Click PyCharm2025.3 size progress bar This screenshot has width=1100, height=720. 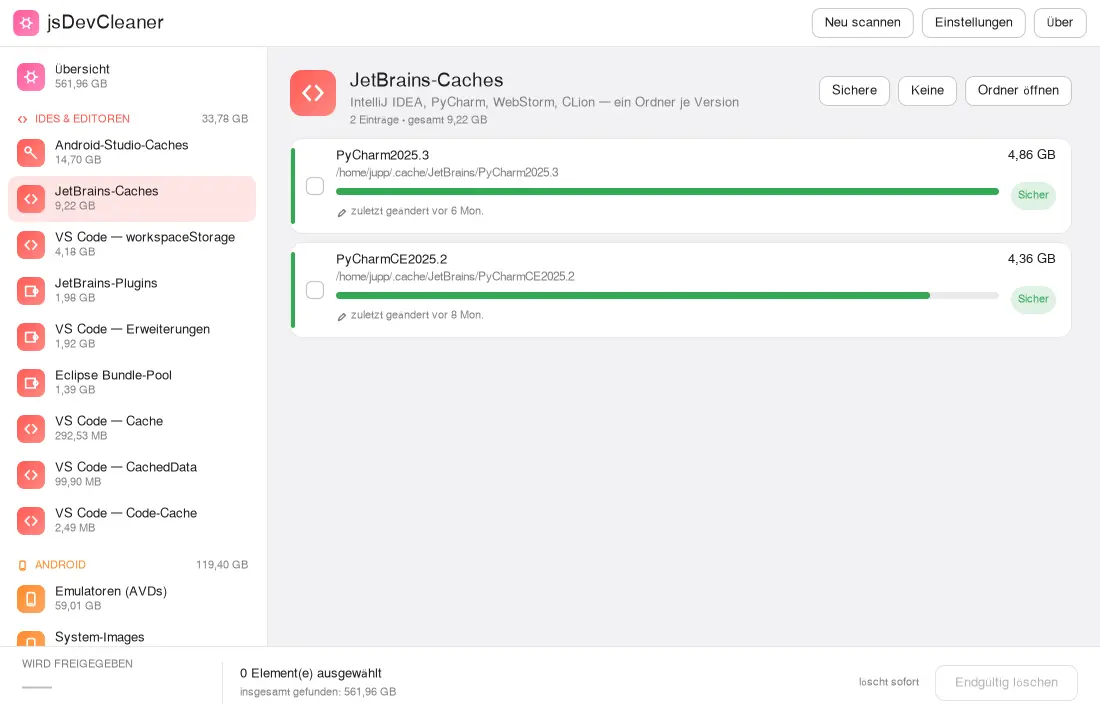coord(667,192)
